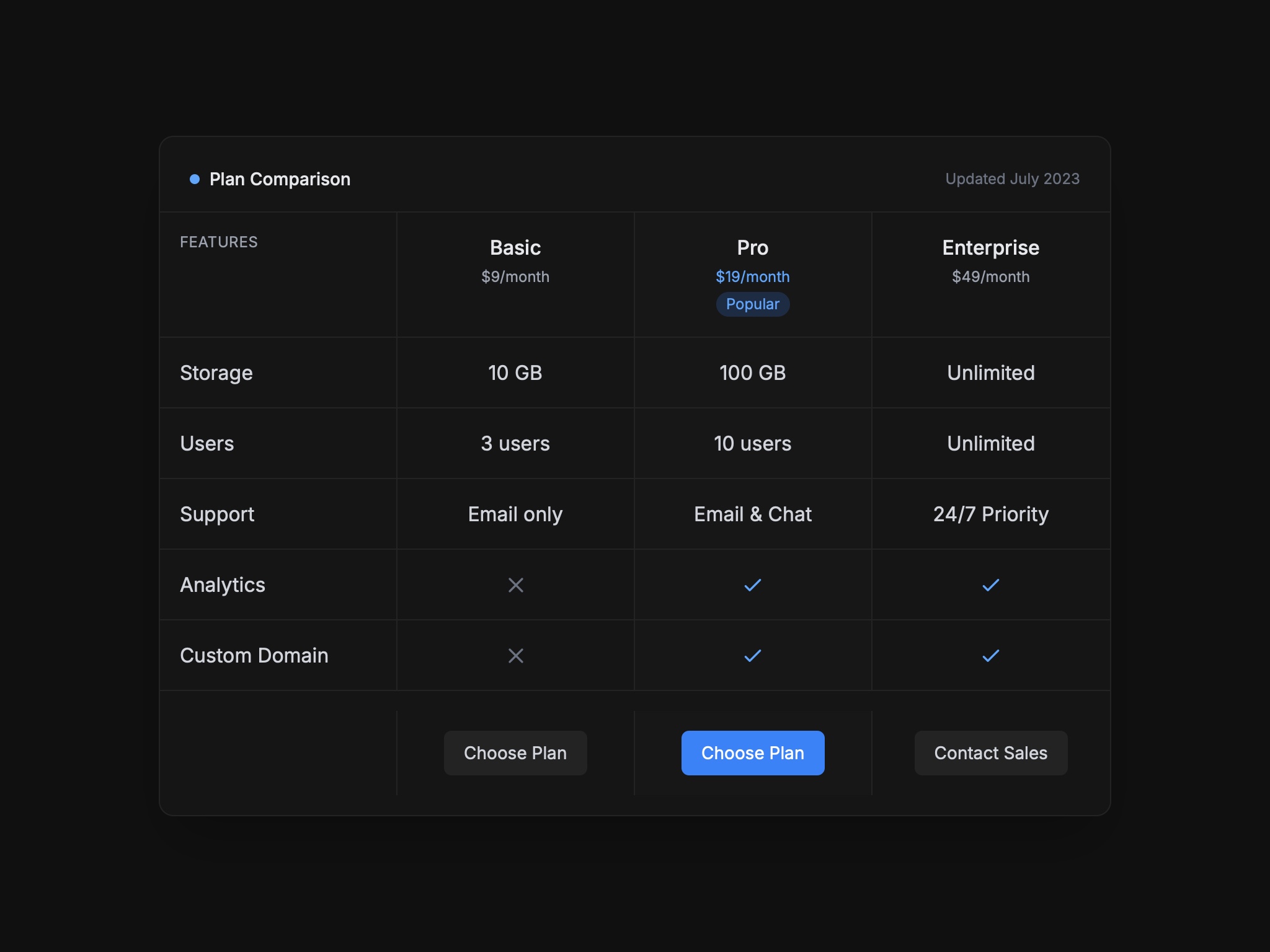Click Choose Plan under the Pro column

pyautogui.click(x=752, y=752)
